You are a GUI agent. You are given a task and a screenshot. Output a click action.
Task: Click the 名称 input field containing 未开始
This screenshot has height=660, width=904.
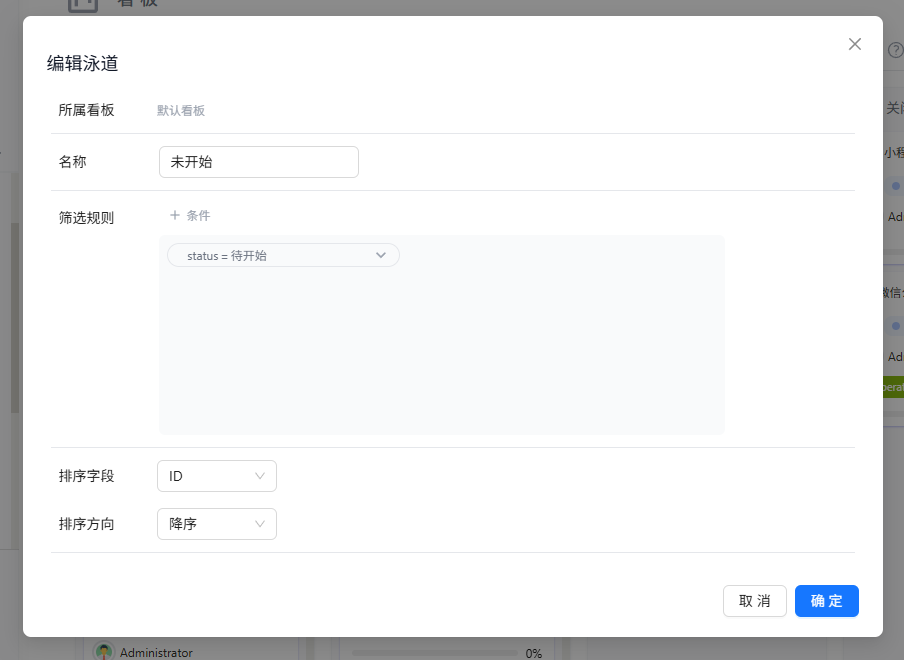point(259,162)
